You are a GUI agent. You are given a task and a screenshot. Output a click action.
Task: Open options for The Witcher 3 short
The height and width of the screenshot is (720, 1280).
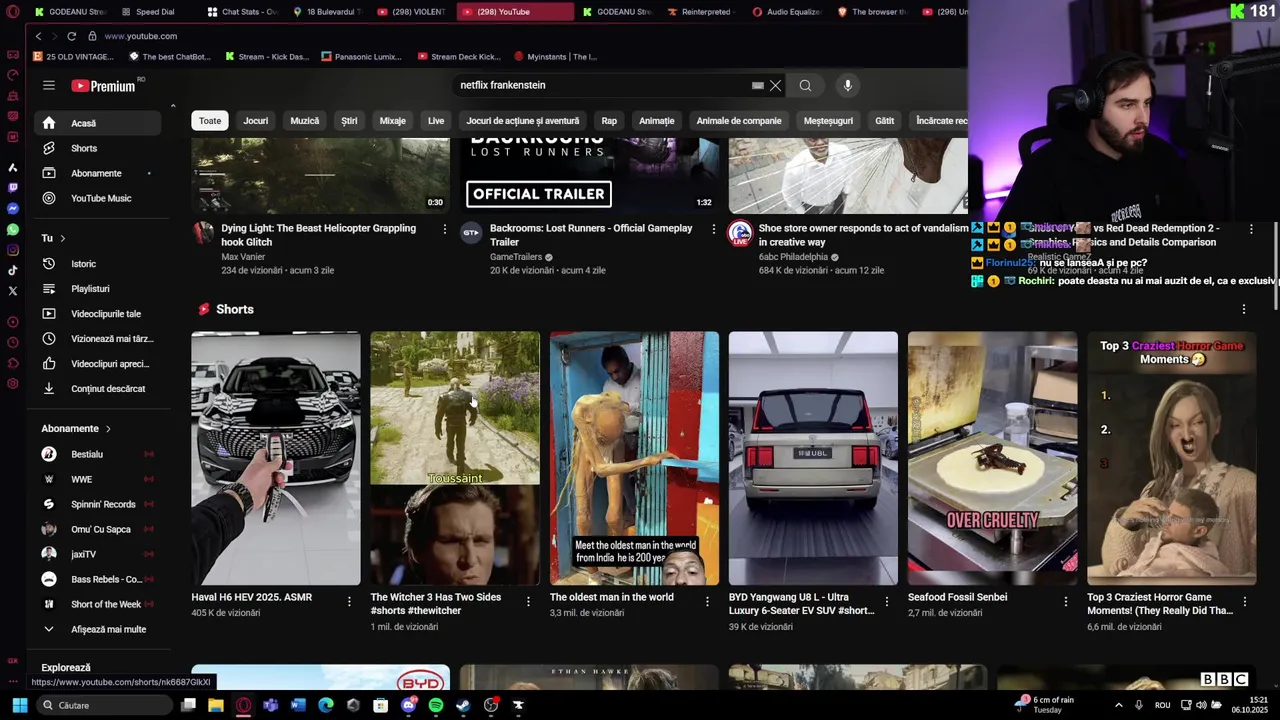coord(528,601)
